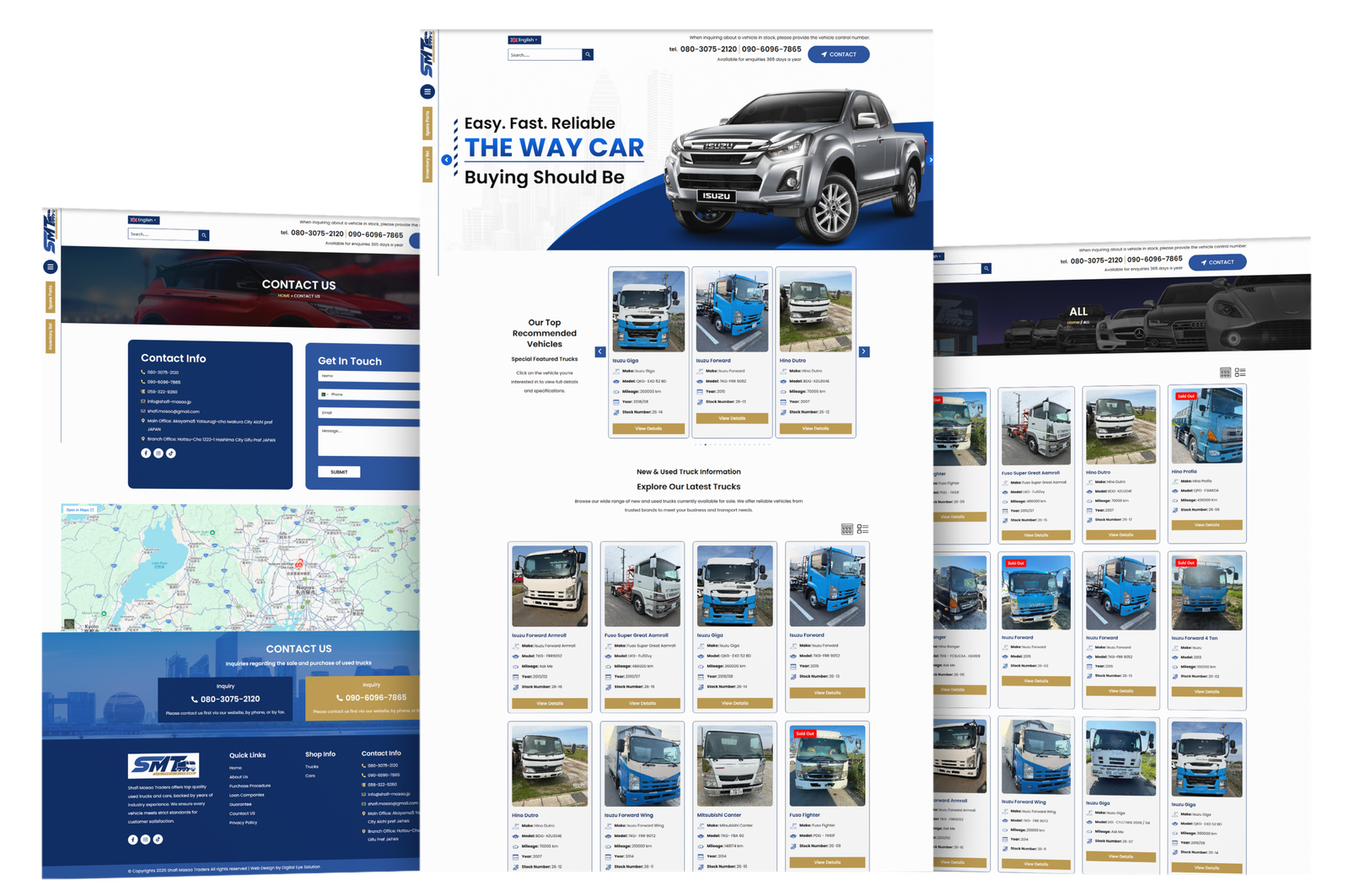Click 090-6096-7865 gold inquiry box

tap(363, 698)
